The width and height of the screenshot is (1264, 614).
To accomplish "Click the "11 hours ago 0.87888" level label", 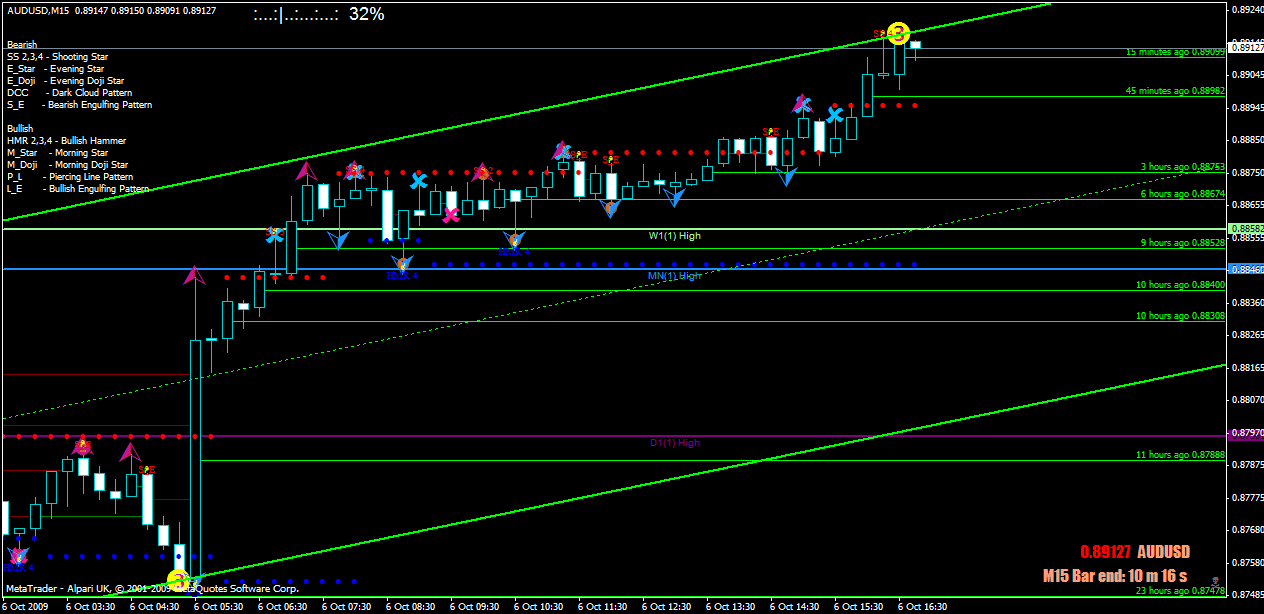I will tap(1180, 455).
